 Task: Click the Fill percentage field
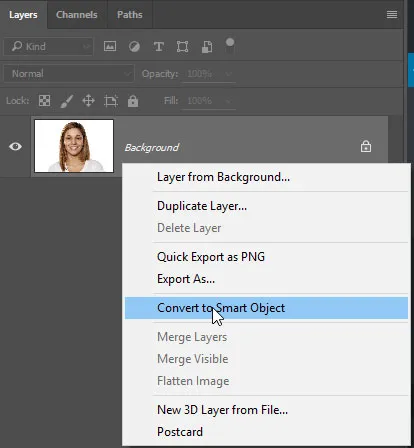point(209,101)
